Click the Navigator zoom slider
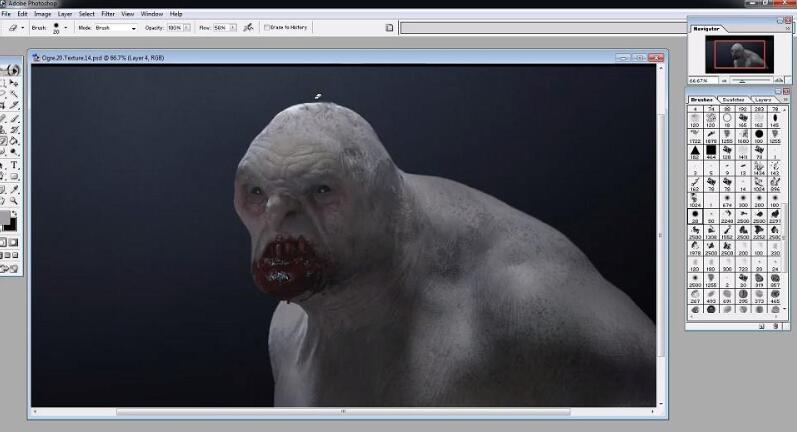The height and width of the screenshot is (432, 797). (750, 81)
